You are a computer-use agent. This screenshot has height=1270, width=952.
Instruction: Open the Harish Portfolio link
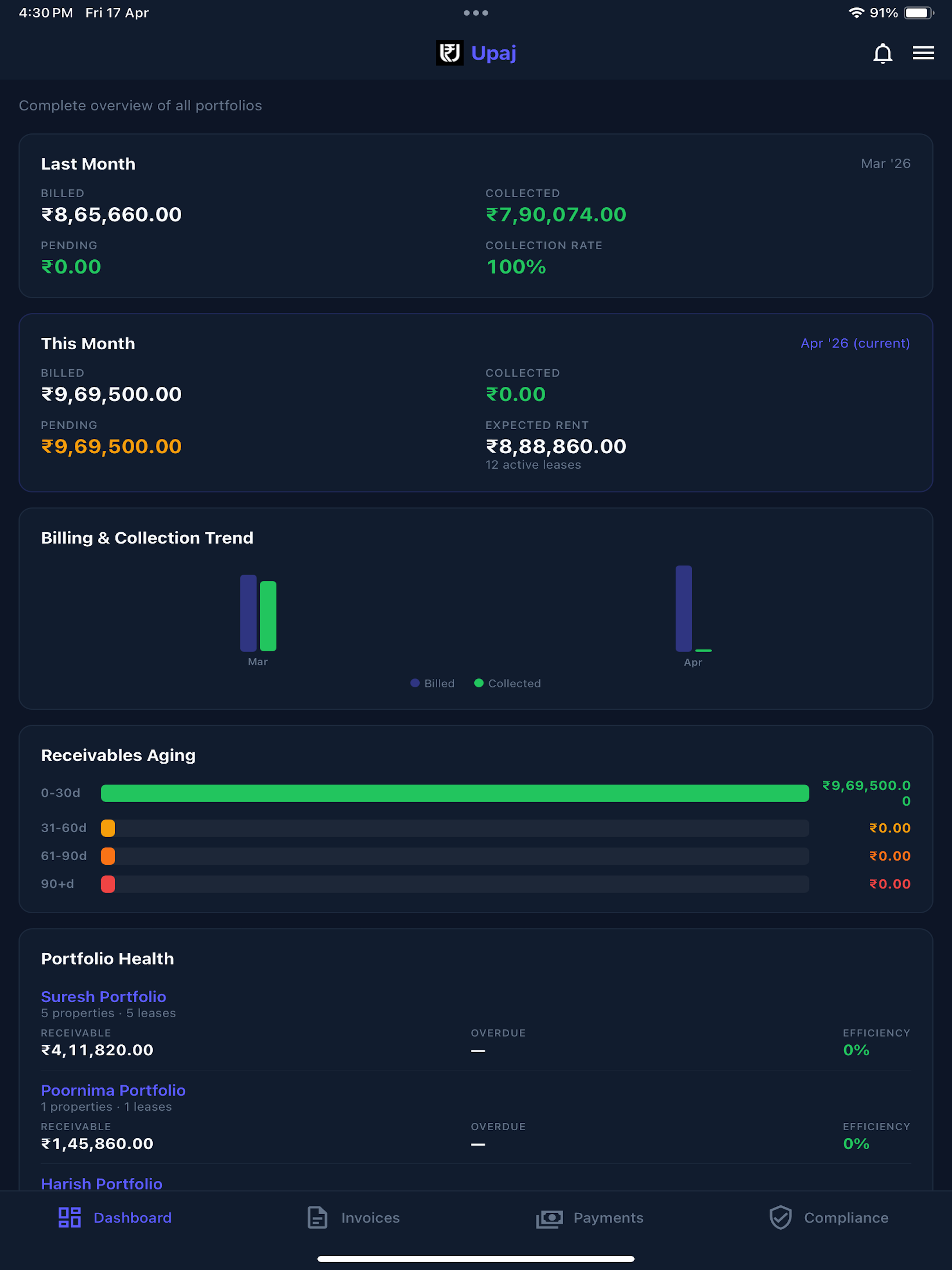tap(101, 1183)
